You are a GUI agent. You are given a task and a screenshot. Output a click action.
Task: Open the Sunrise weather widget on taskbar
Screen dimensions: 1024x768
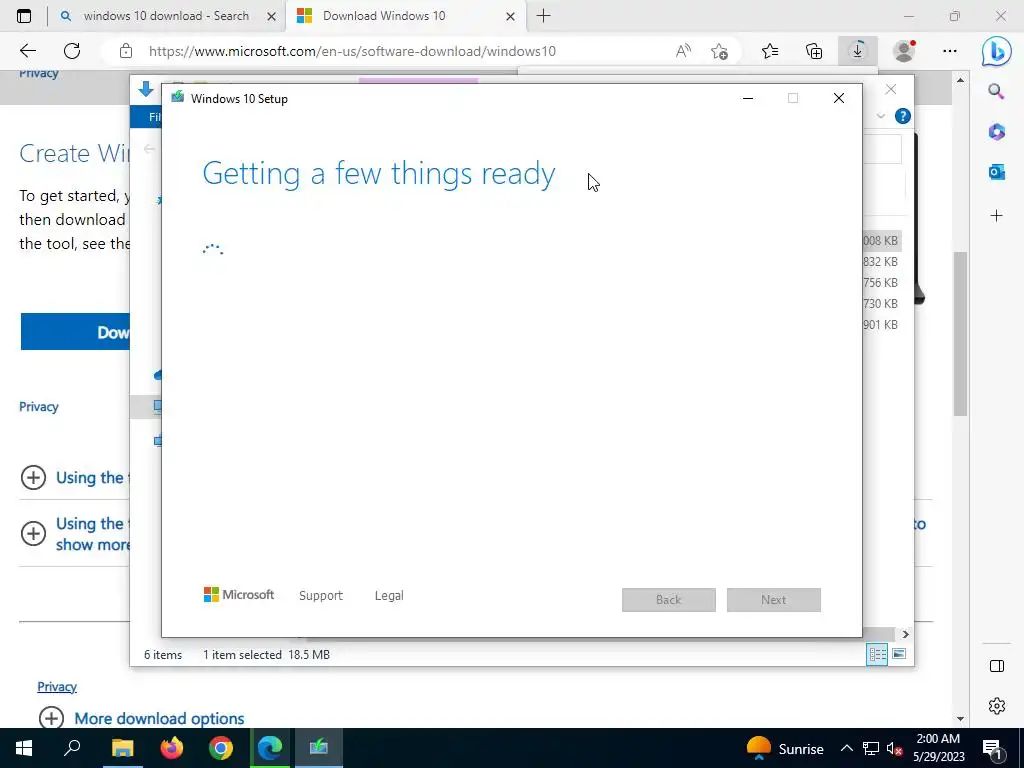(x=785, y=749)
